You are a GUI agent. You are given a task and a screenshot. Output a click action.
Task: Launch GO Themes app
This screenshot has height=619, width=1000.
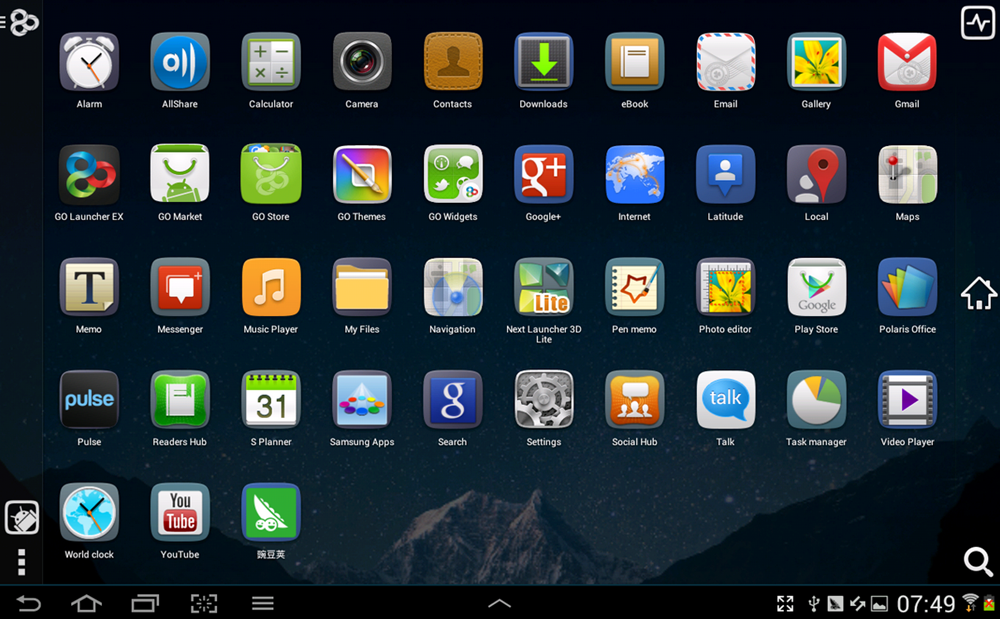click(x=362, y=176)
